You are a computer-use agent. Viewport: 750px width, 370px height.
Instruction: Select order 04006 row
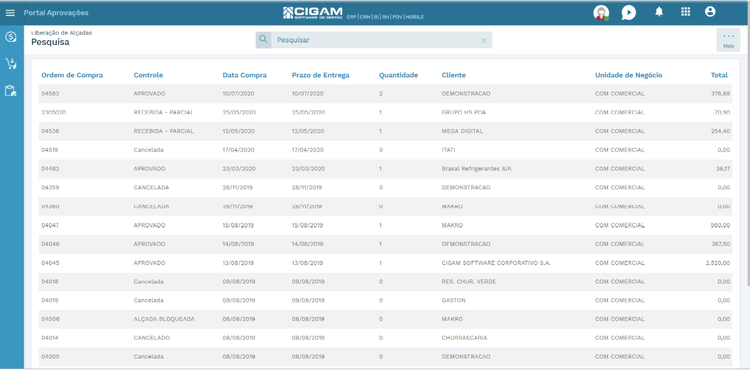click(385, 319)
